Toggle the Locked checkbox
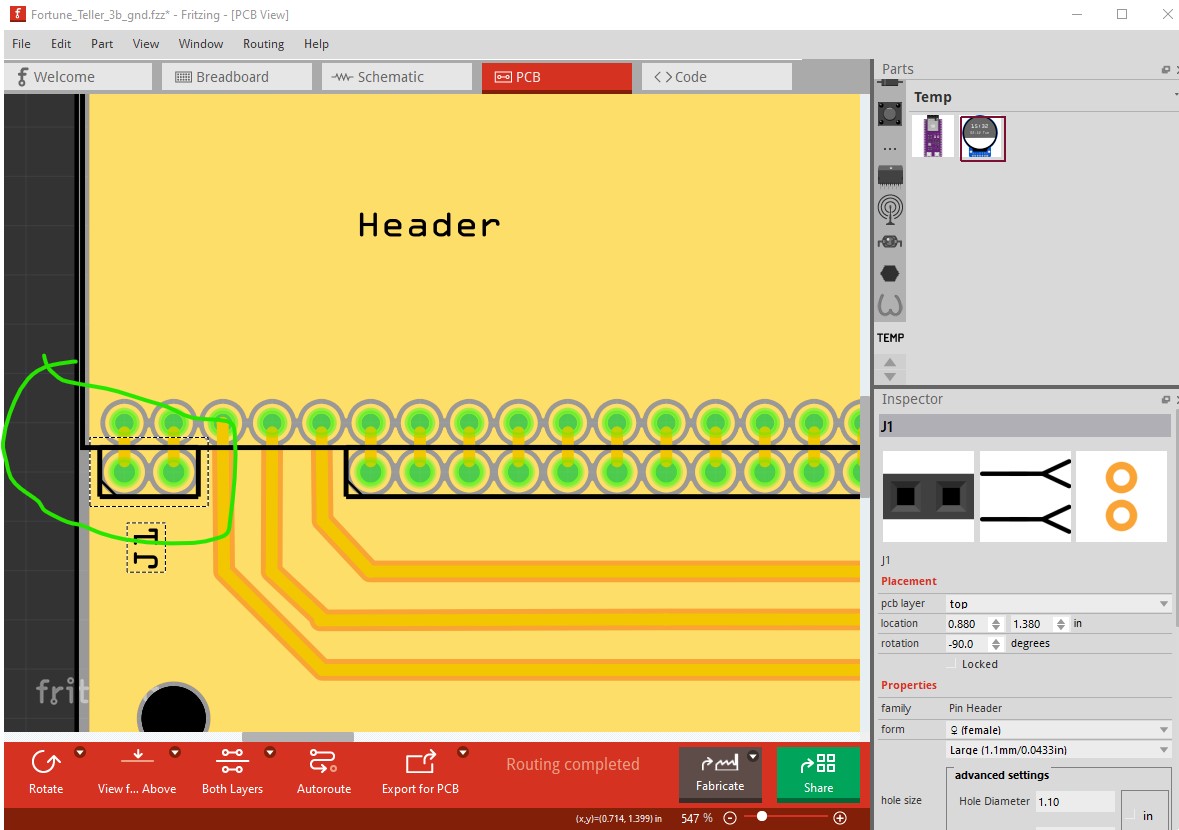This screenshot has height=830, width=1179. [951, 664]
